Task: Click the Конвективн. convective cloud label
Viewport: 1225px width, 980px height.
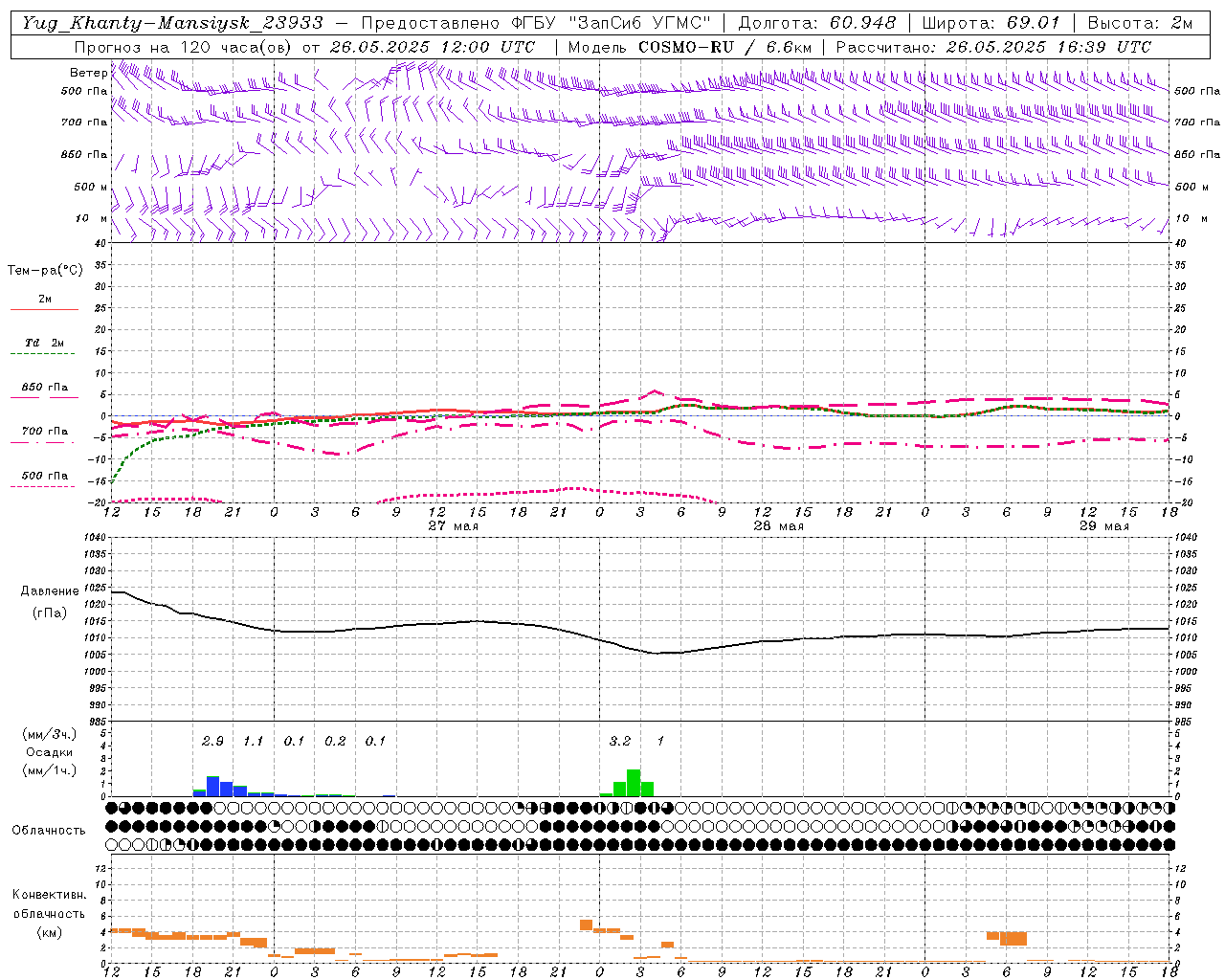Action: click(49, 895)
